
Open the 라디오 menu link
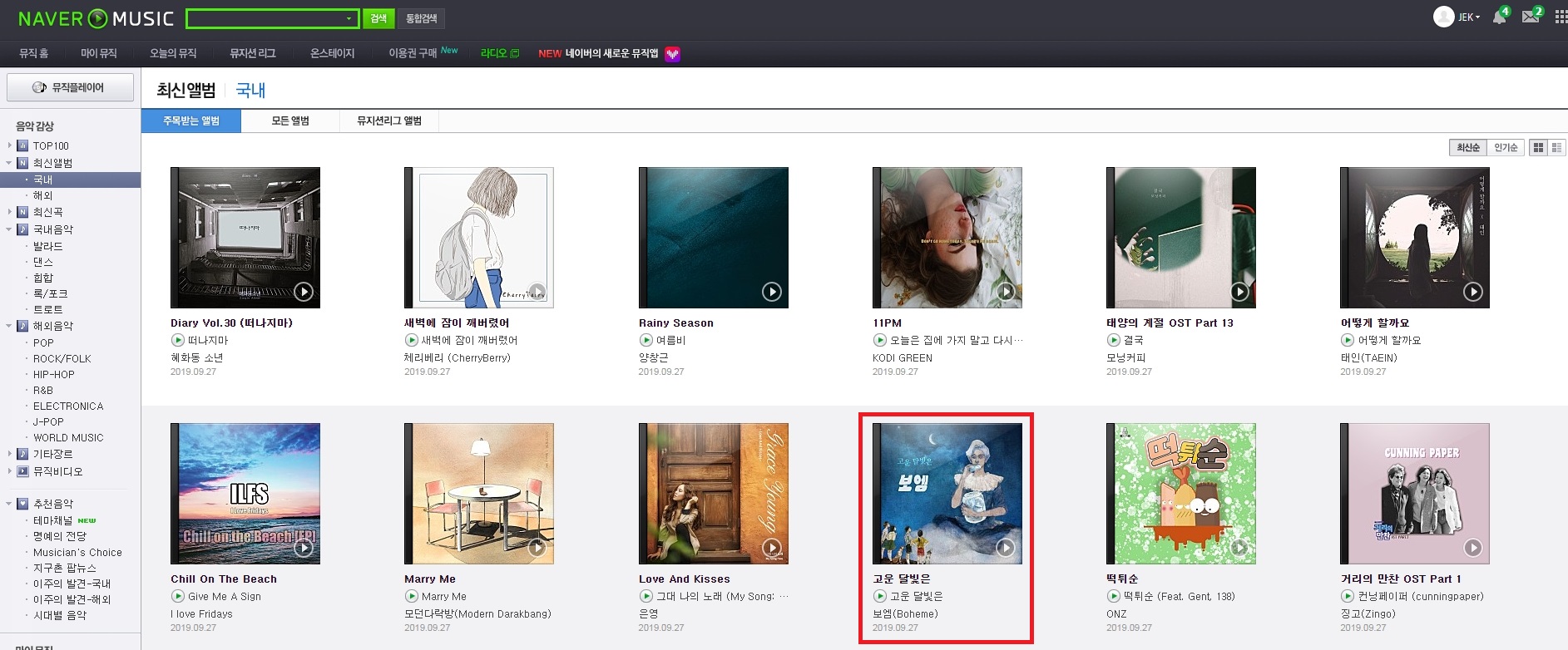coord(500,53)
